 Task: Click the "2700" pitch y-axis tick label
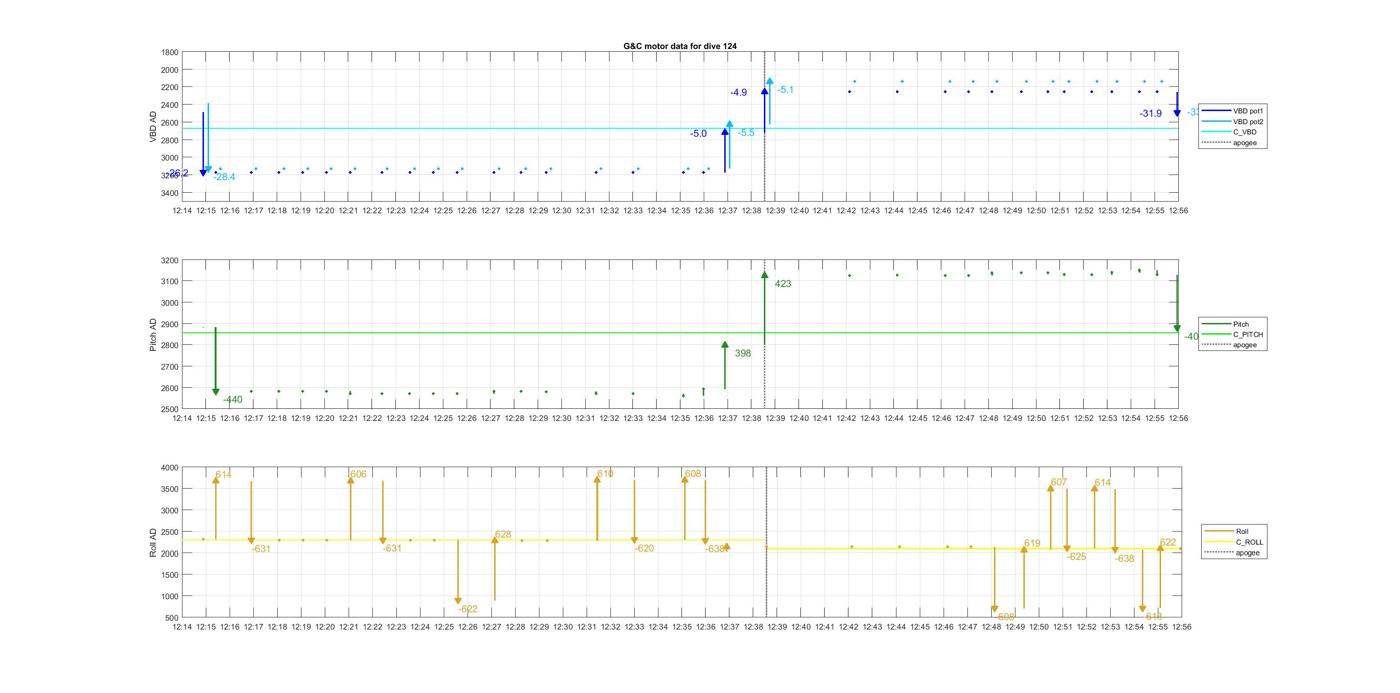point(170,367)
